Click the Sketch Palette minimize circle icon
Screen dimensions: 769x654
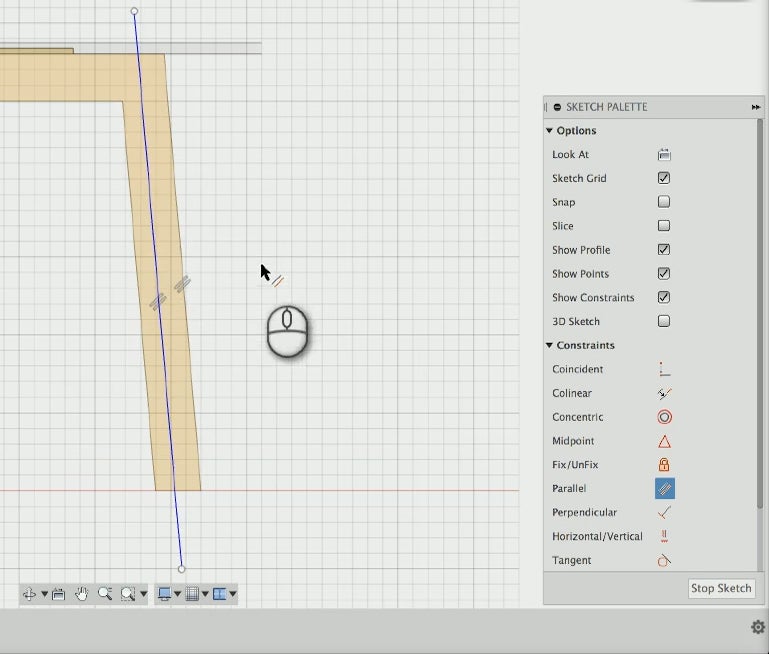pos(557,107)
